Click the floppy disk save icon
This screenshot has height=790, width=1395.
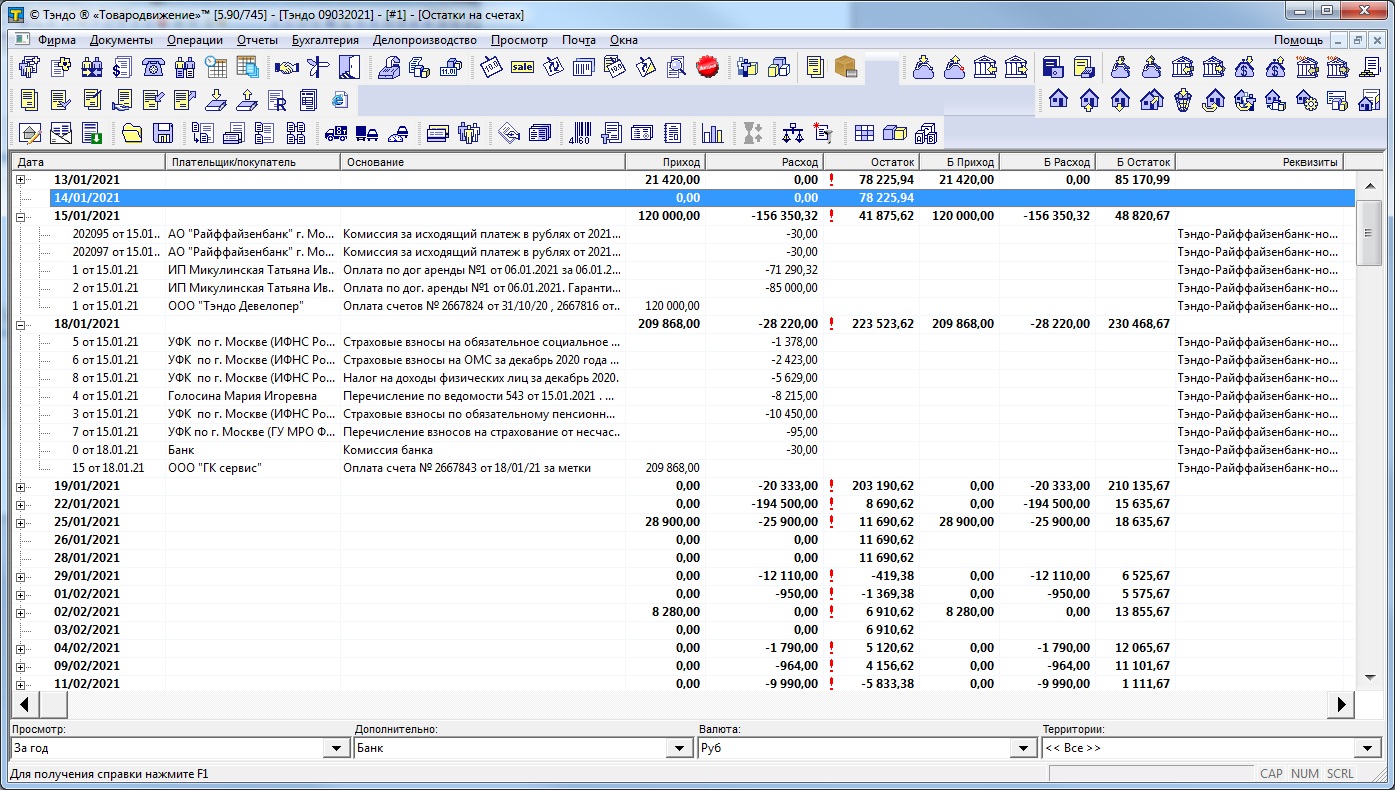click(x=163, y=132)
